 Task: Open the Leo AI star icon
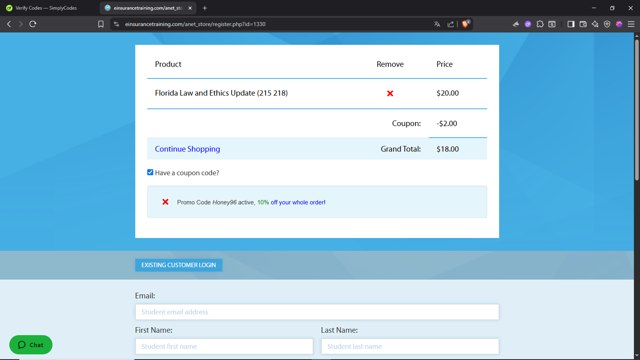point(595,24)
